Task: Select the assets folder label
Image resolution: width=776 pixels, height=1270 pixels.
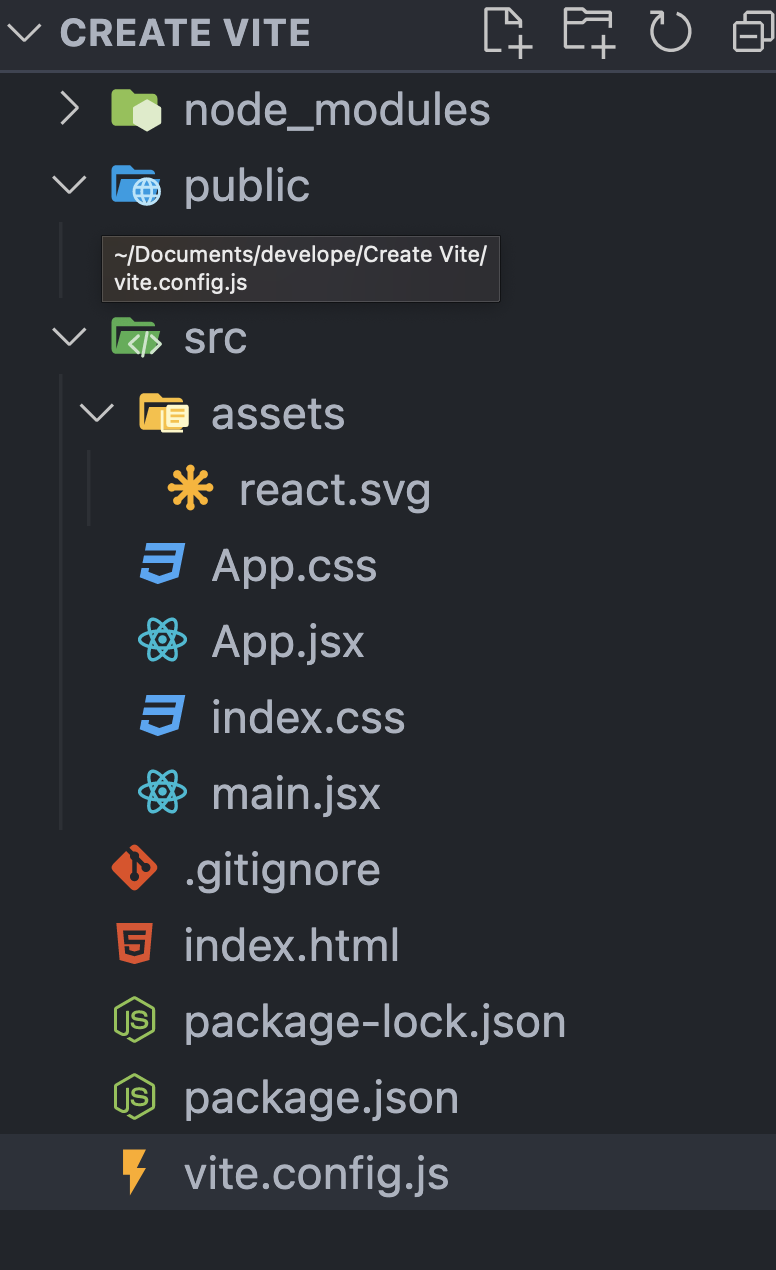Action: click(278, 414)
